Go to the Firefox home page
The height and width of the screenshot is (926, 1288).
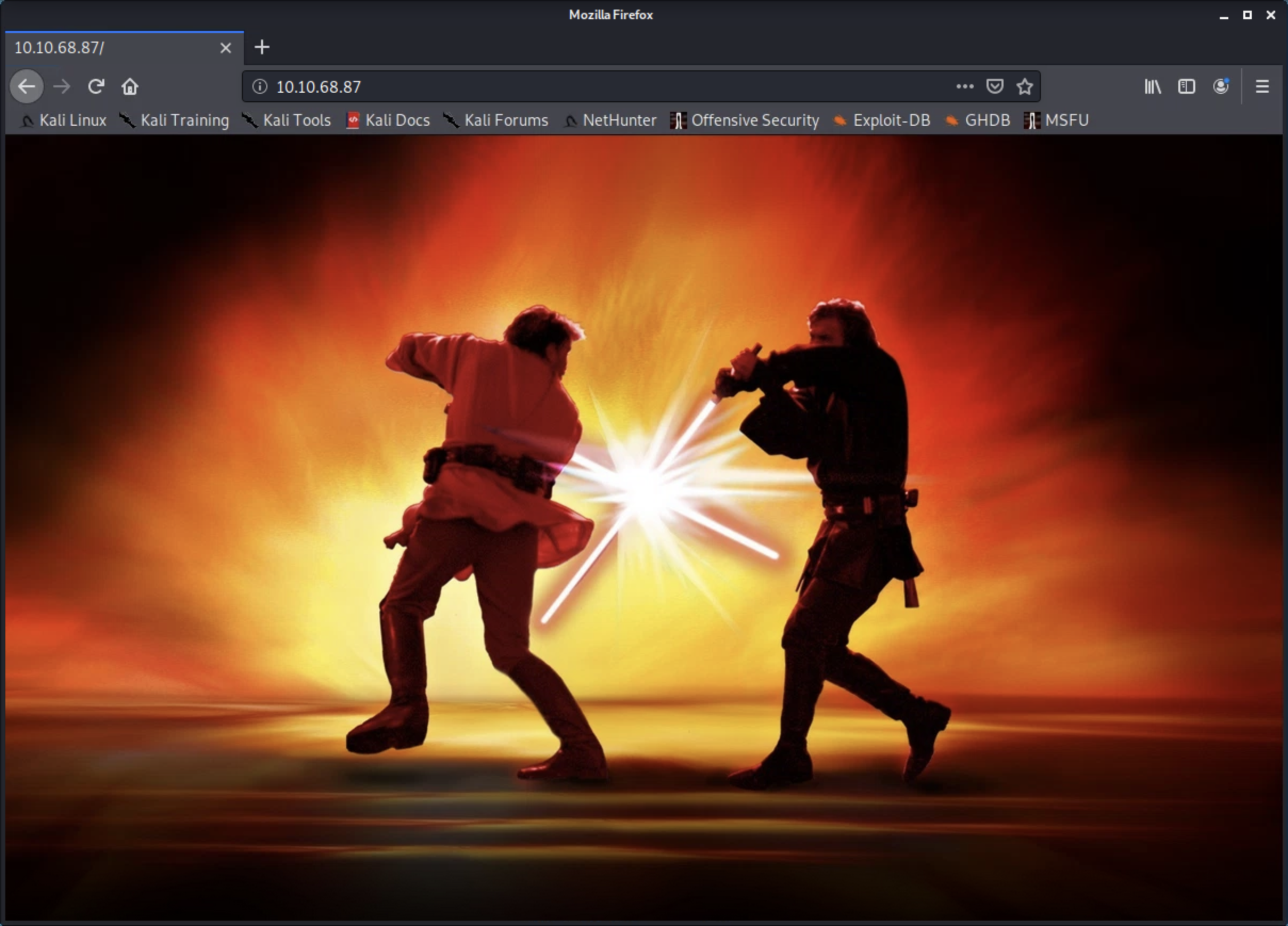(130, 86)
